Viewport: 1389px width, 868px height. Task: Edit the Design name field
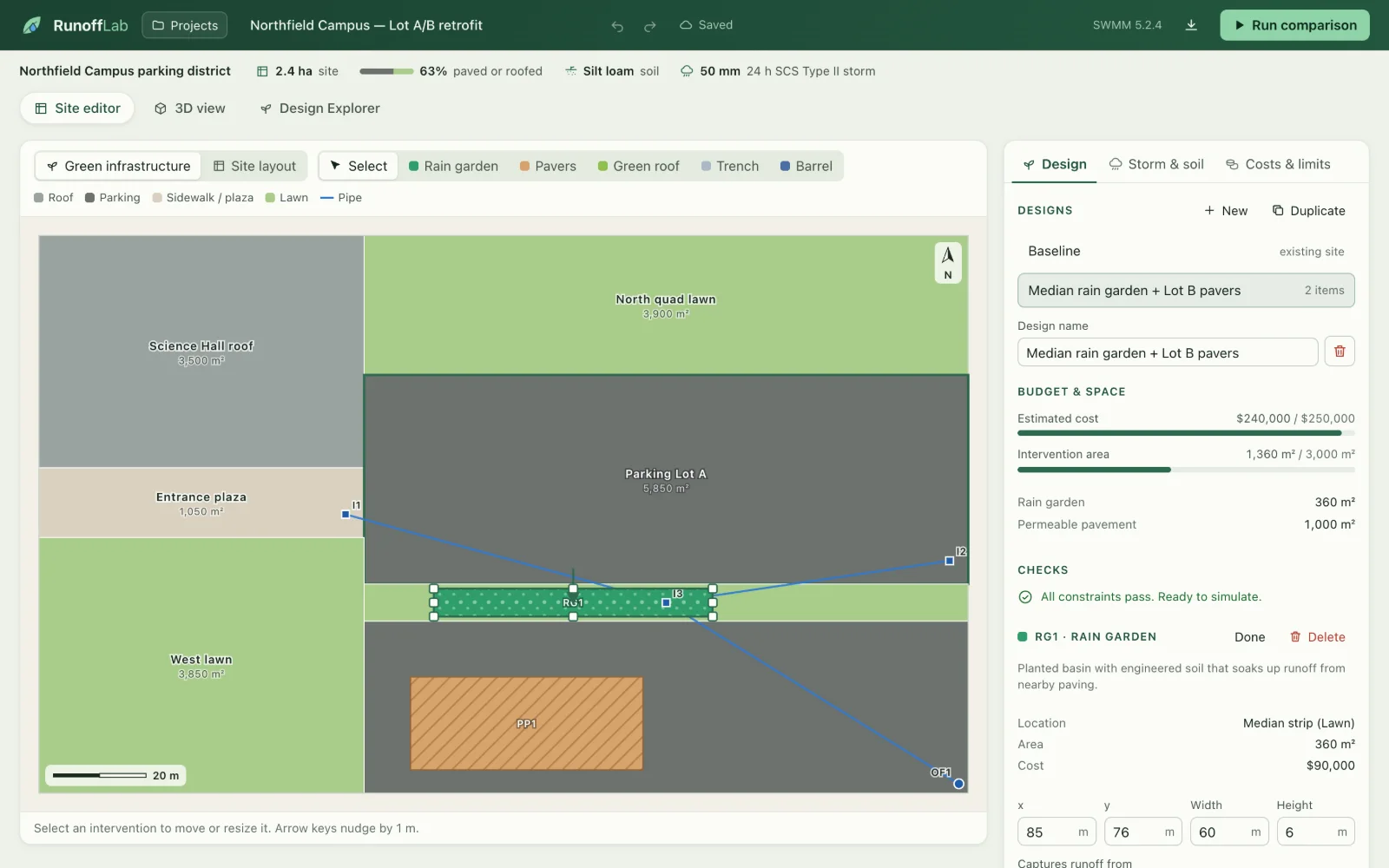click(x=1168, y=352)
